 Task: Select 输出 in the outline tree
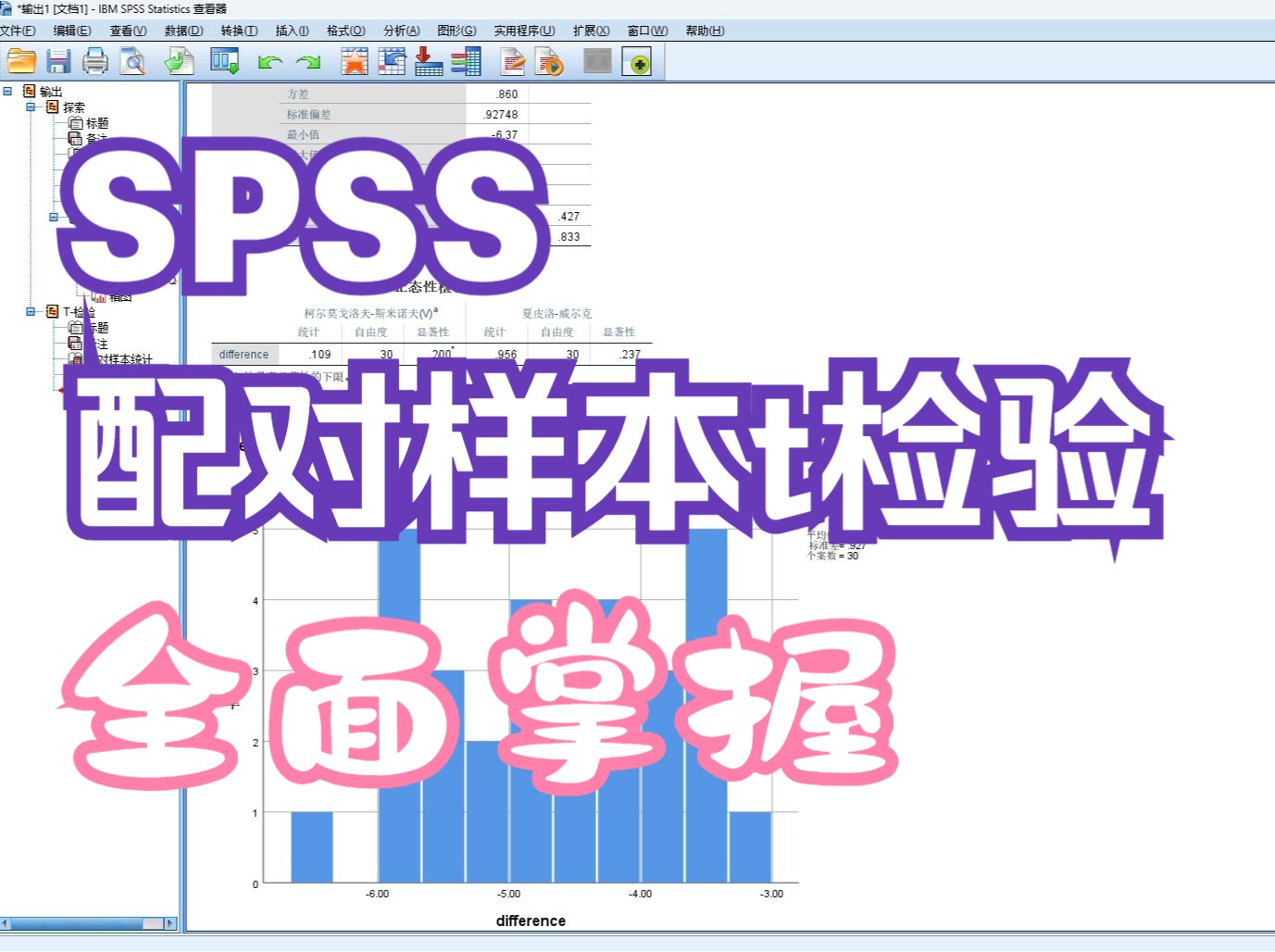coord(51,92)
